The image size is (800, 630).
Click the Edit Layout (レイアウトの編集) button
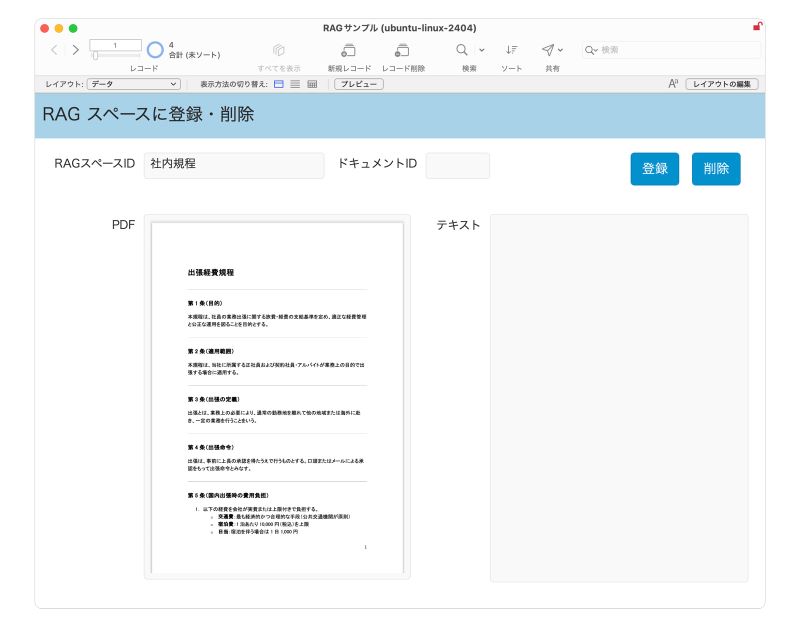tap(721, 84)
